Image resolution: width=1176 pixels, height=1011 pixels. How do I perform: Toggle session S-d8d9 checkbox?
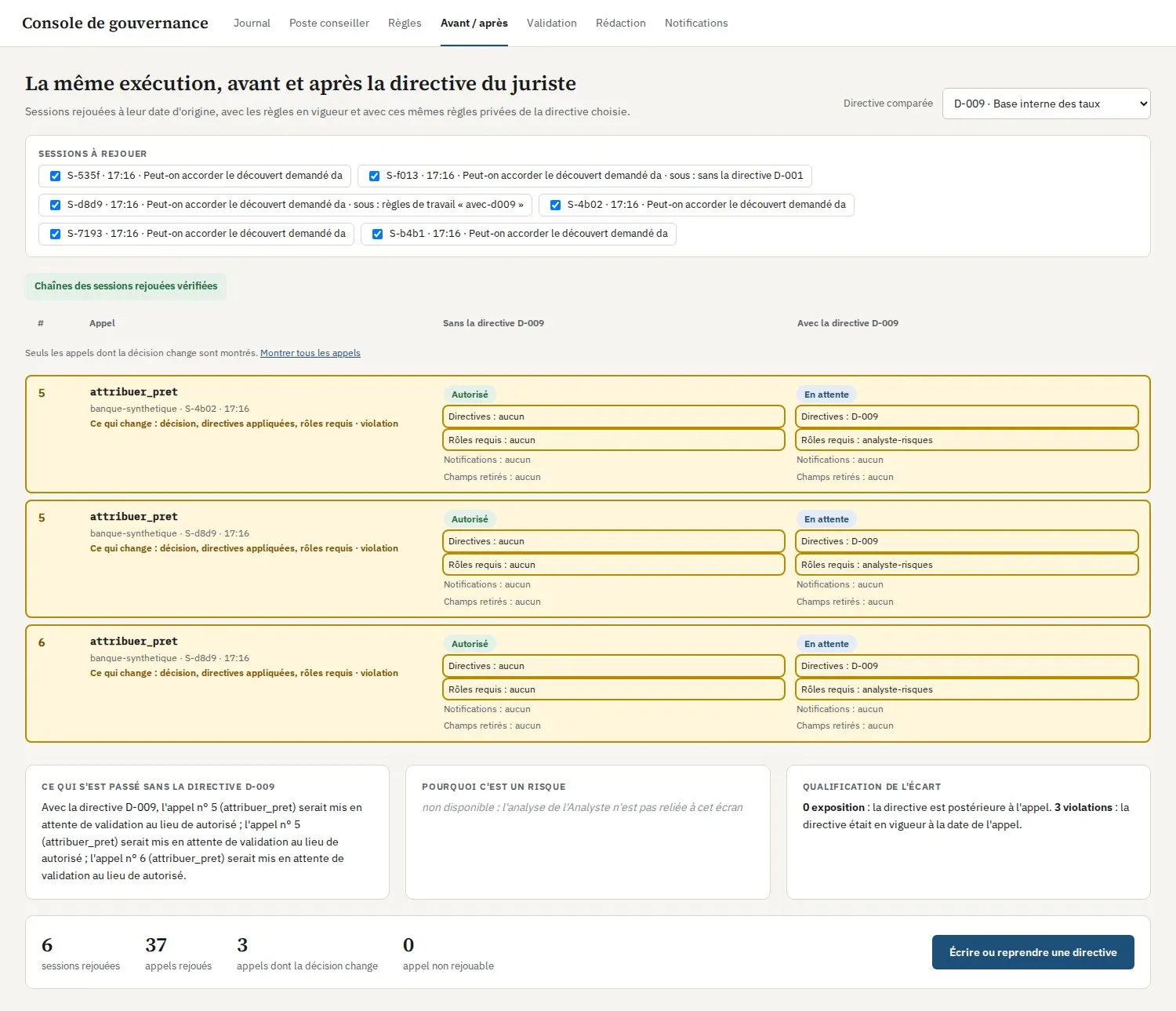(55, 205)
